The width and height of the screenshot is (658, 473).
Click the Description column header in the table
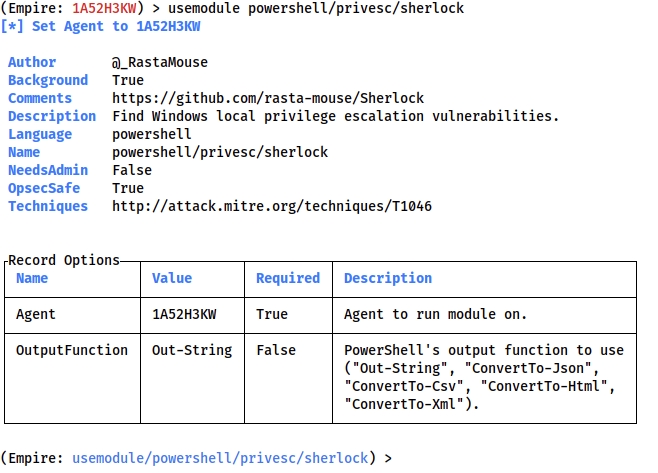[x=388, y=278]
